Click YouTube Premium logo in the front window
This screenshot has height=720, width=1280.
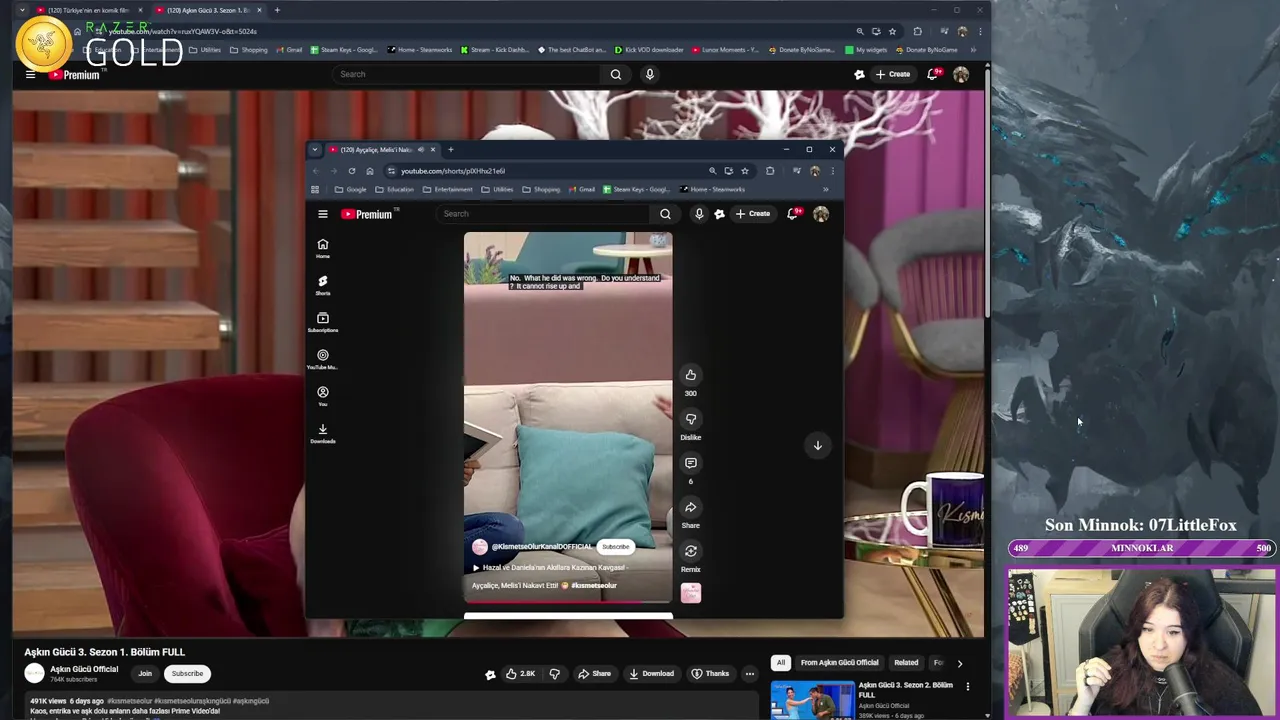367,214
